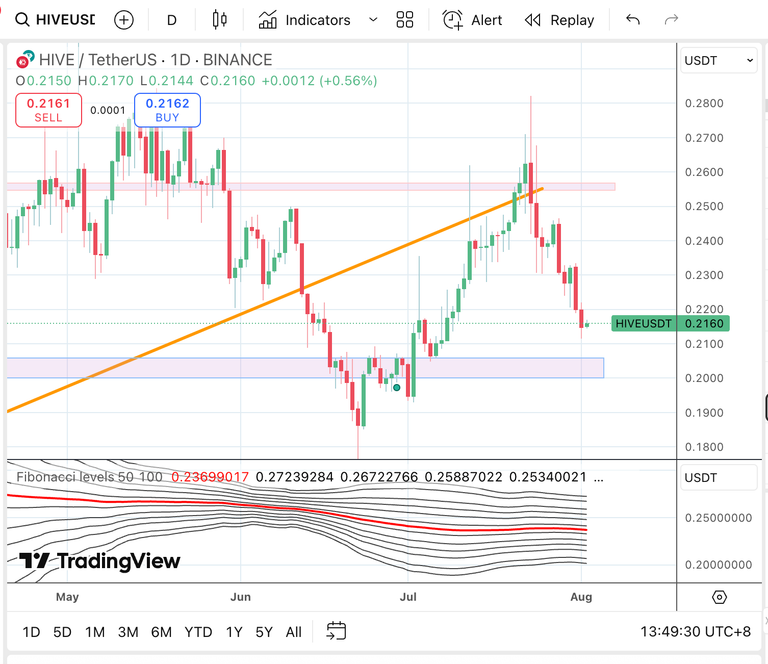Select the 1M time range

pos(95,632)
